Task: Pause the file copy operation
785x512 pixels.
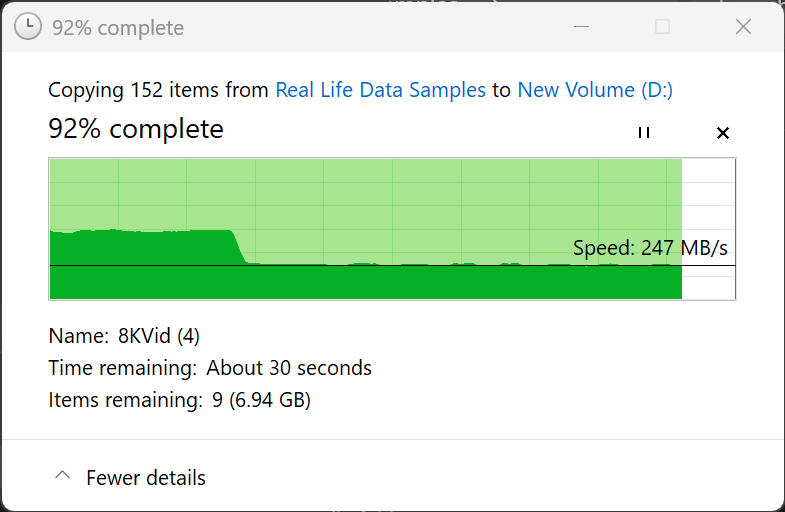Action: click(644, 133)
